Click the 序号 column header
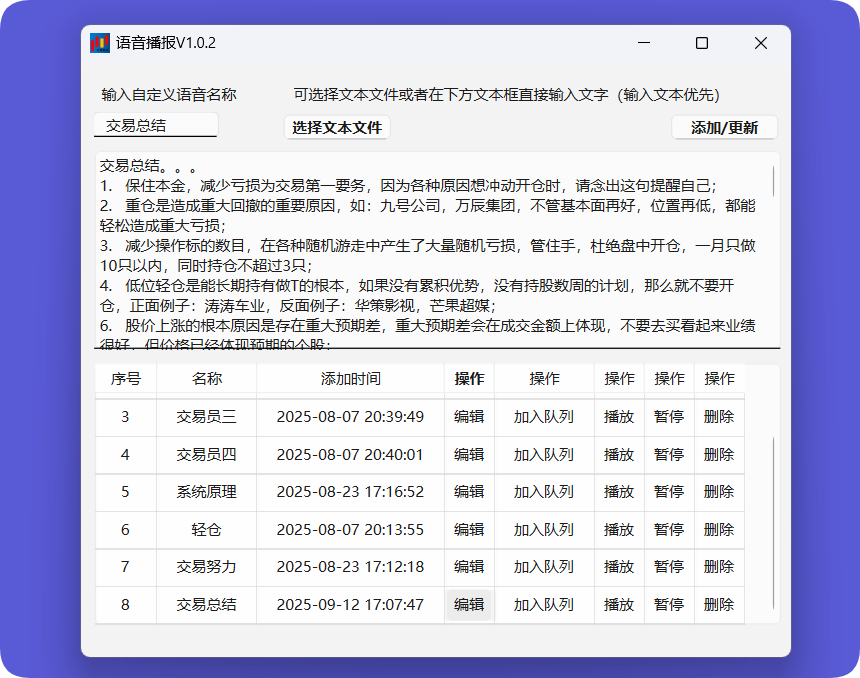Image resolution: width=860 pixels, height=678 pixels. click(x=125, y=379)
